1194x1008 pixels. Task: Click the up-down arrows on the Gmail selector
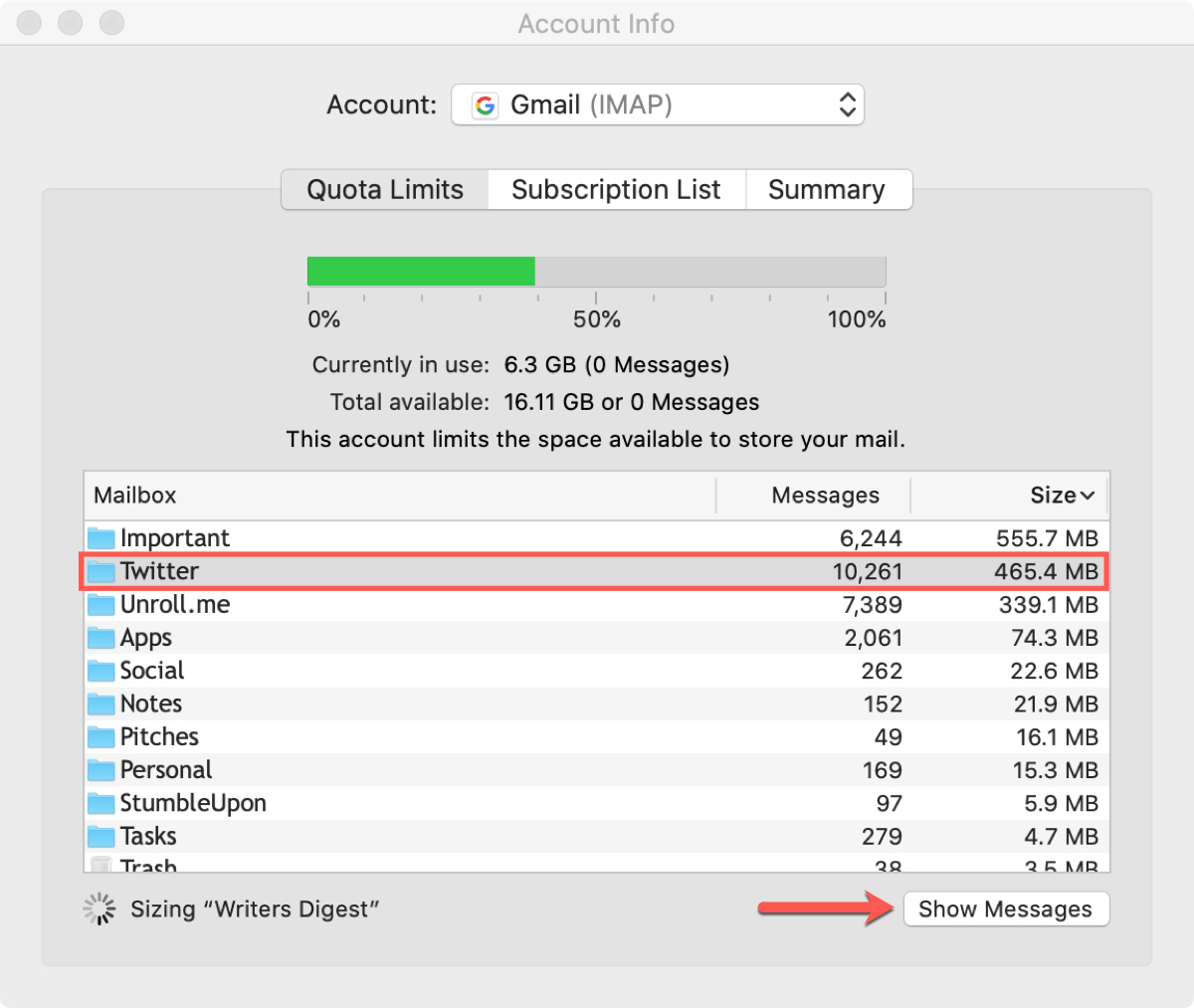coord(847,104)
